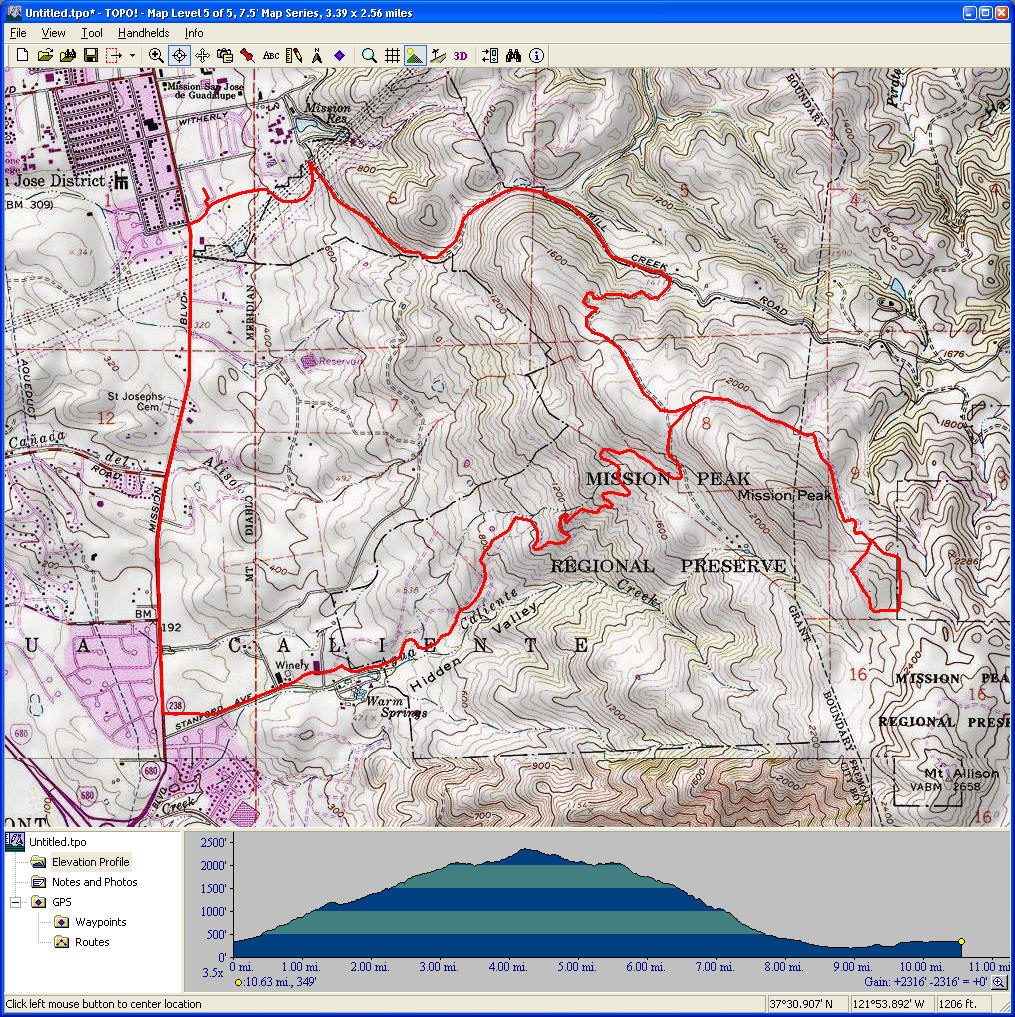Select the Zoom In magnifier tool

click(x=156, y=55)
